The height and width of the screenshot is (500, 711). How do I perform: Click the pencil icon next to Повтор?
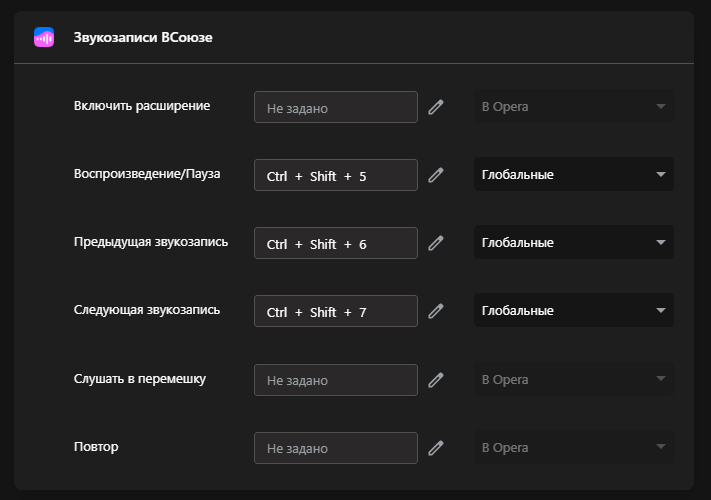click(436, 448)
